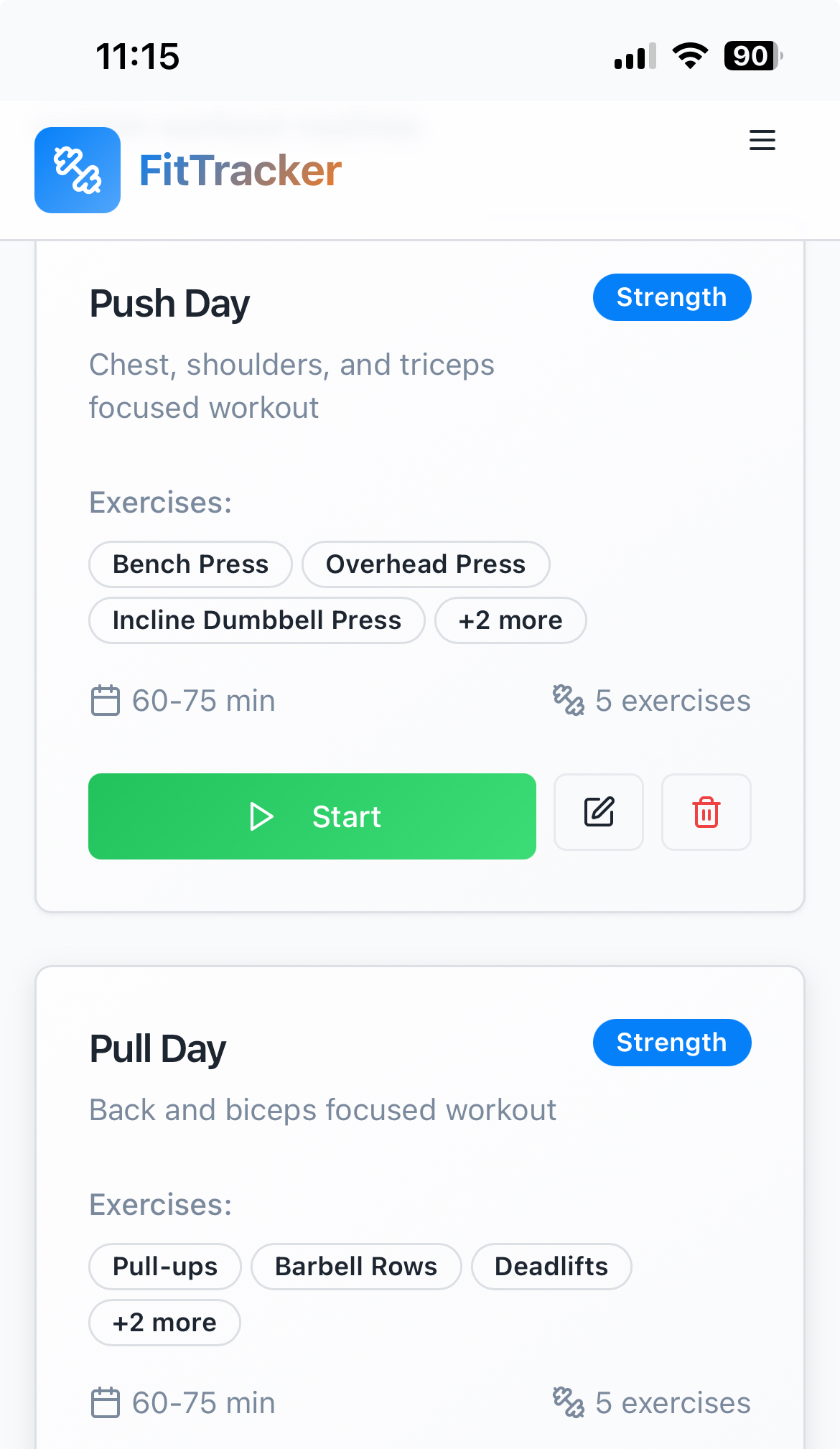The height and width of the screenshot is (1449, 840).
Task: Tap the FitTracker dumbbell logo icon
Action: click(x=78, y=170)
